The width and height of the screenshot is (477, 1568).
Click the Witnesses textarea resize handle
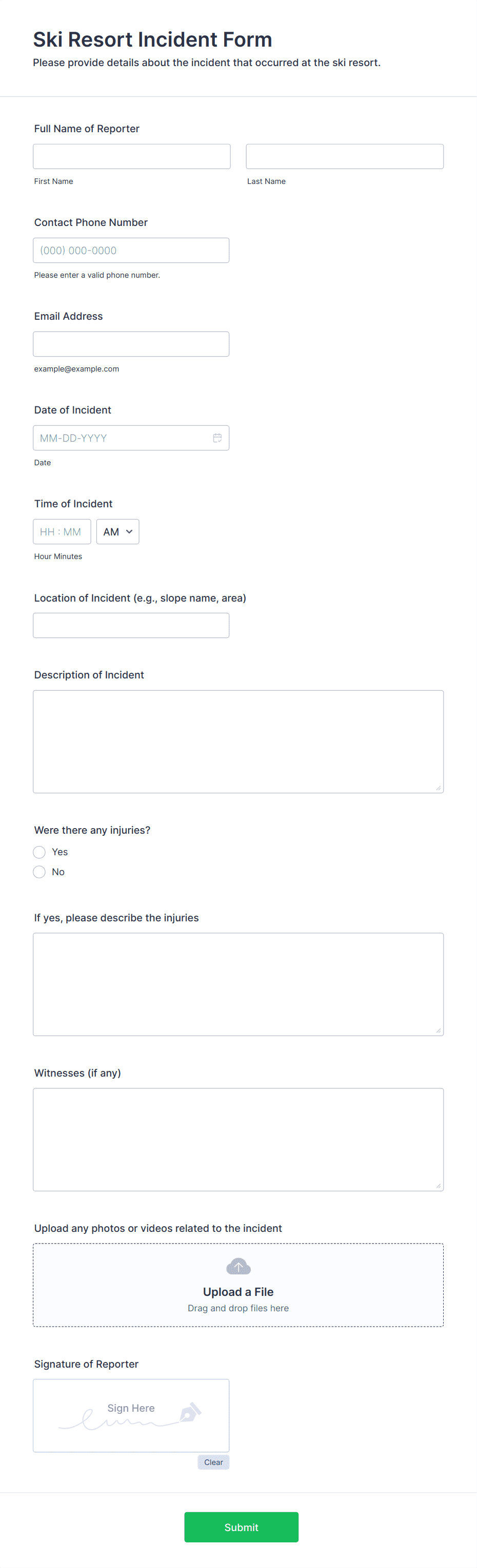coord(438,1186)
